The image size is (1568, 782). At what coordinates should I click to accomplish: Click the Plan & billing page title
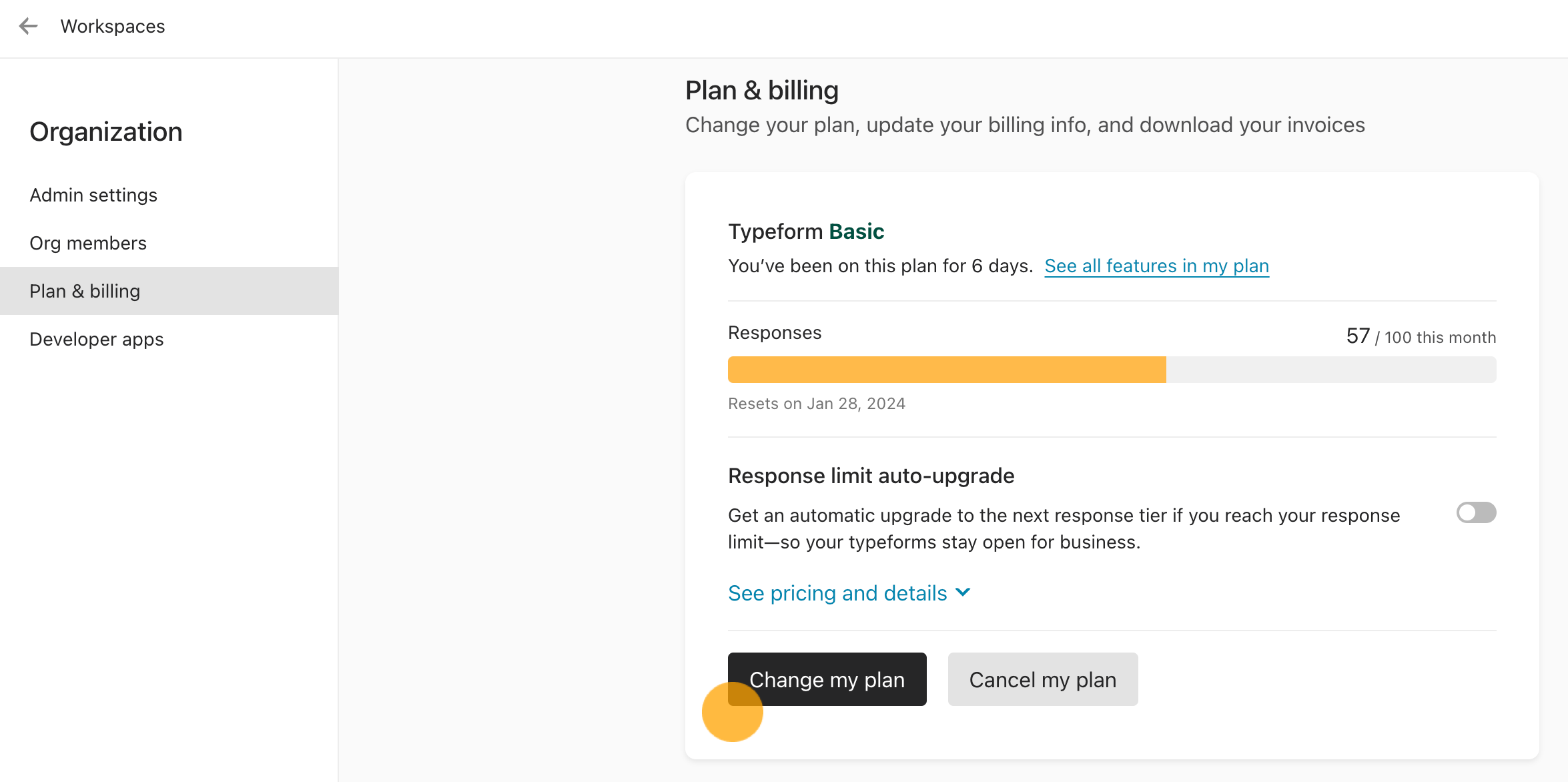[761, 91]
